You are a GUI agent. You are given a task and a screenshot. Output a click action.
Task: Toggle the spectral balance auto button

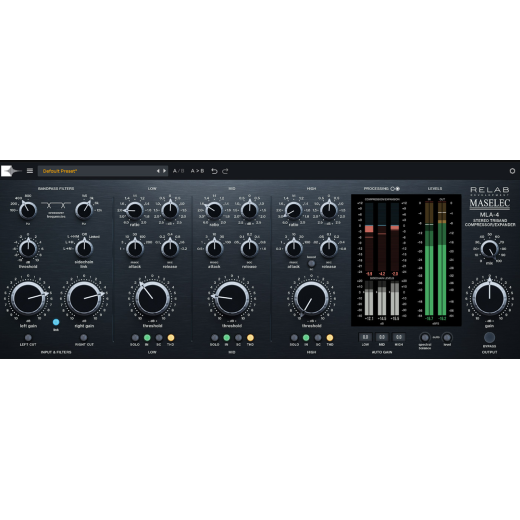425,337
